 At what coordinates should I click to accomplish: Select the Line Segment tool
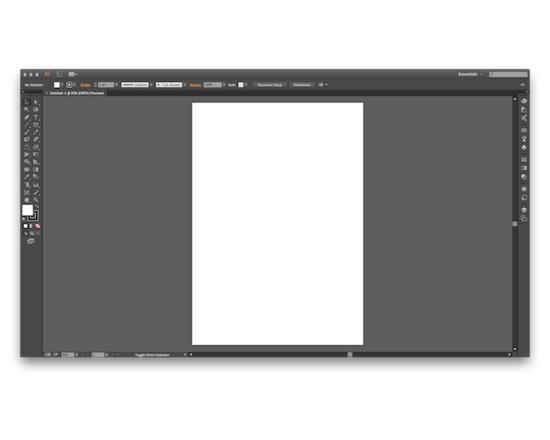27,125
